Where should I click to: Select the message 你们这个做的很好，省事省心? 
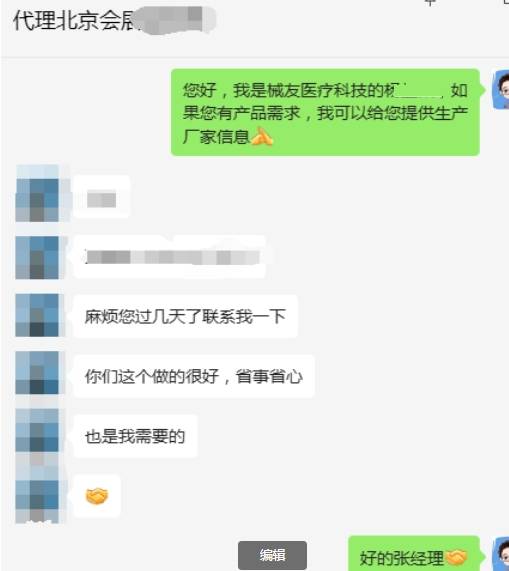[194, 376]
